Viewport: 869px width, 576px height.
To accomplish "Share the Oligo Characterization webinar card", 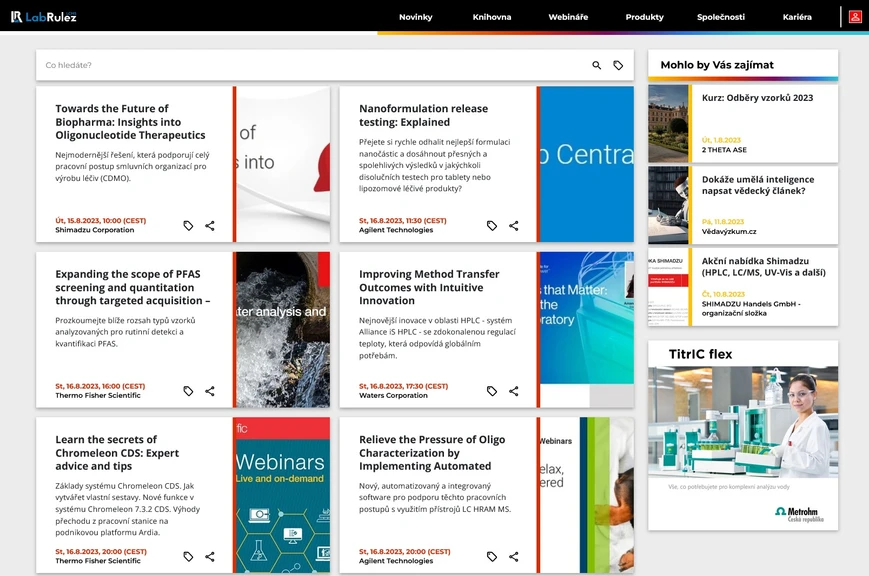I will [x=514, y=556].
